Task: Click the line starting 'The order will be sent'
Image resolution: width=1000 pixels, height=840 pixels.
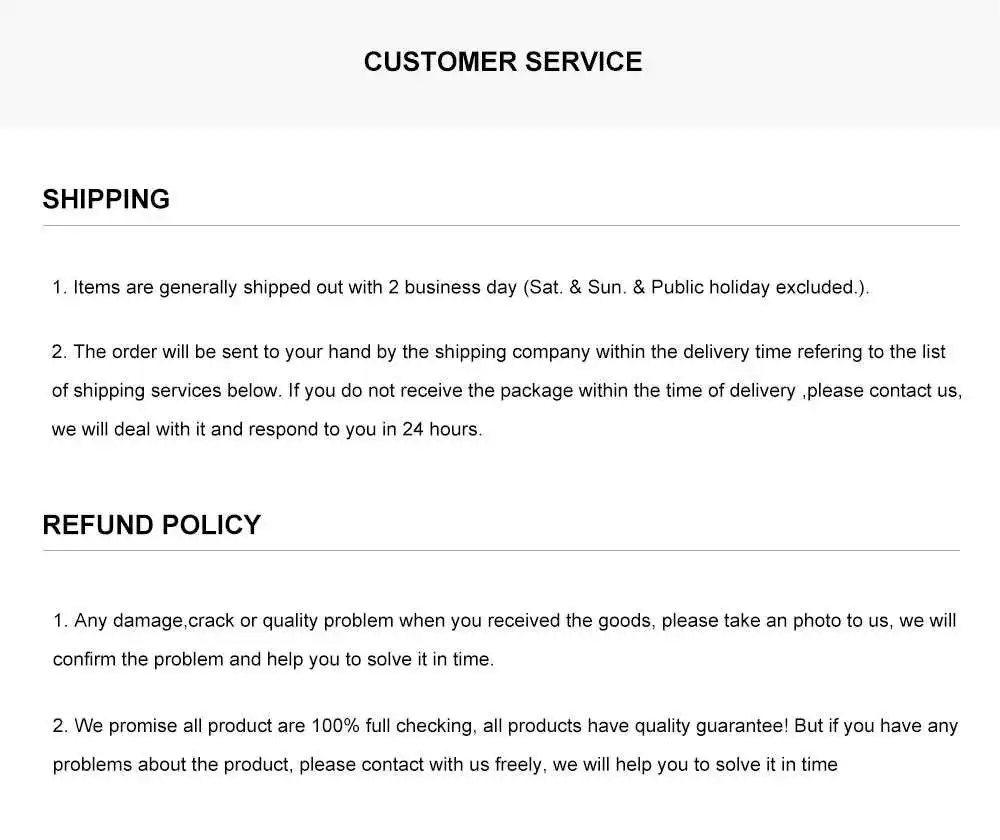Action: tap(499, 352)
